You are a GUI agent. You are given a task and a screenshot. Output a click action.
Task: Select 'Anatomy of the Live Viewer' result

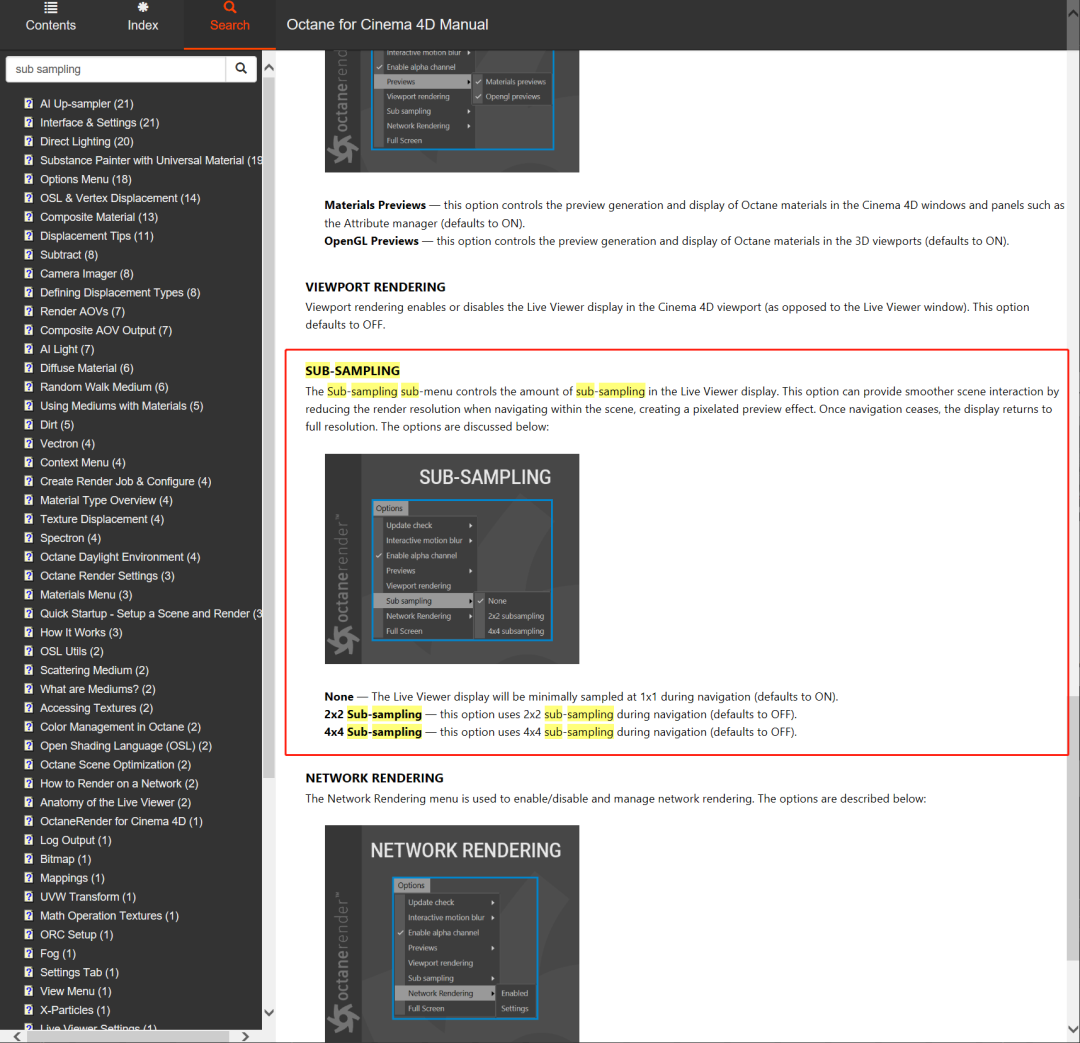click(x=115, y=802)
